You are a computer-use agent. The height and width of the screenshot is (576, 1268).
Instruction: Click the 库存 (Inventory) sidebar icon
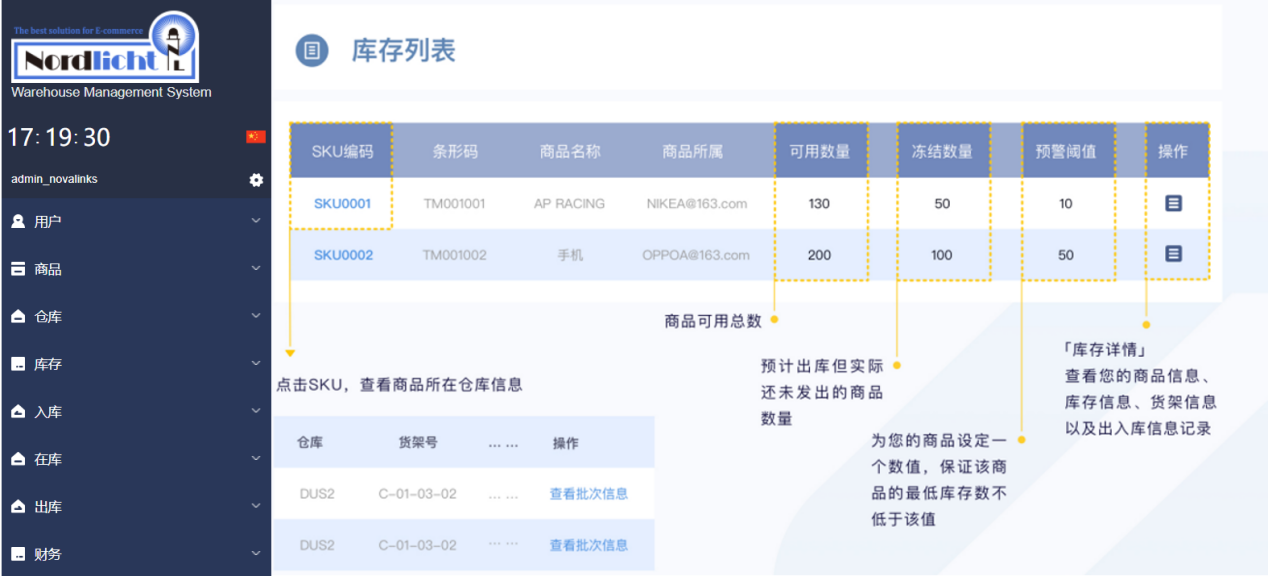click(18, 363)
